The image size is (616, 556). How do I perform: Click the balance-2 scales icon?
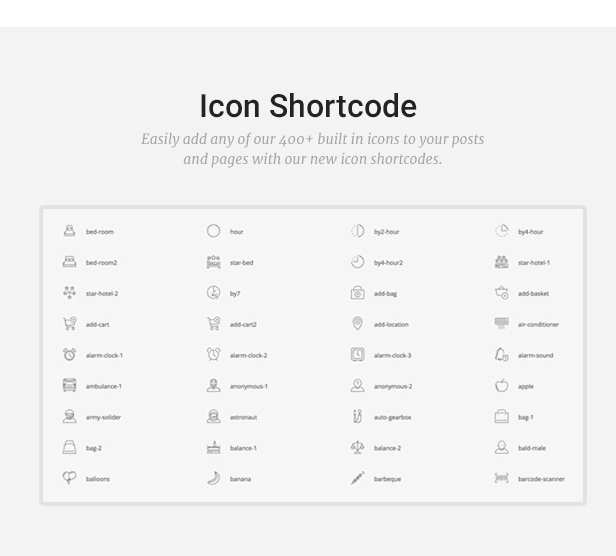point(357,448)
